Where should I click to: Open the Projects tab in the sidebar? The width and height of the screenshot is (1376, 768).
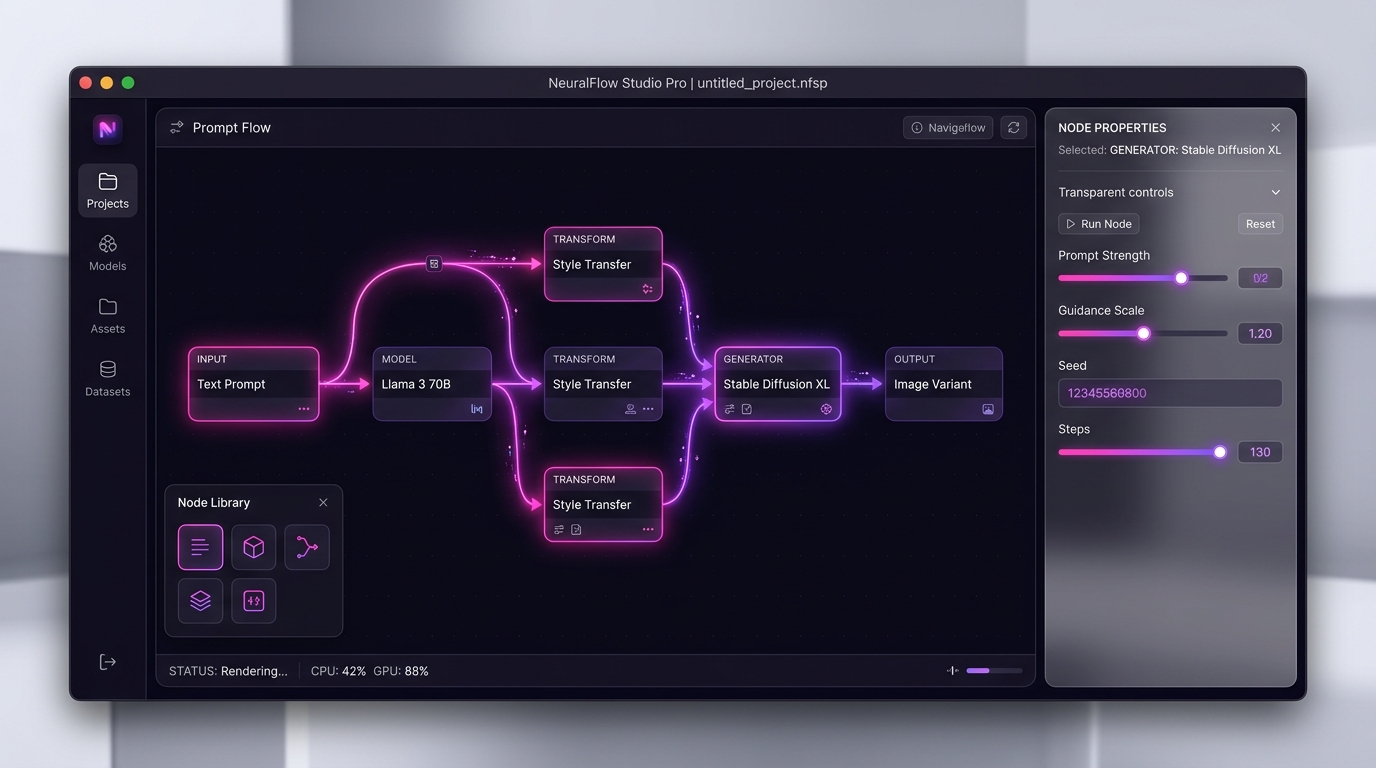pyautogui.click(x=108, y=190)
